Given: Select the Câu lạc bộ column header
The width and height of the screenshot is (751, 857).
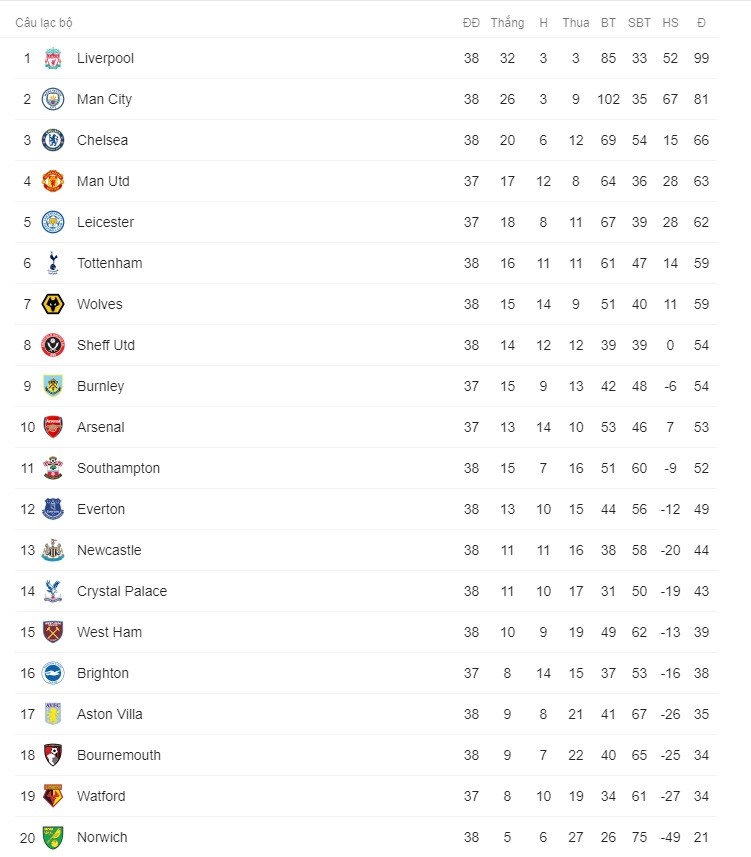Looking at the screenshot, I should [x=44, y=23].
